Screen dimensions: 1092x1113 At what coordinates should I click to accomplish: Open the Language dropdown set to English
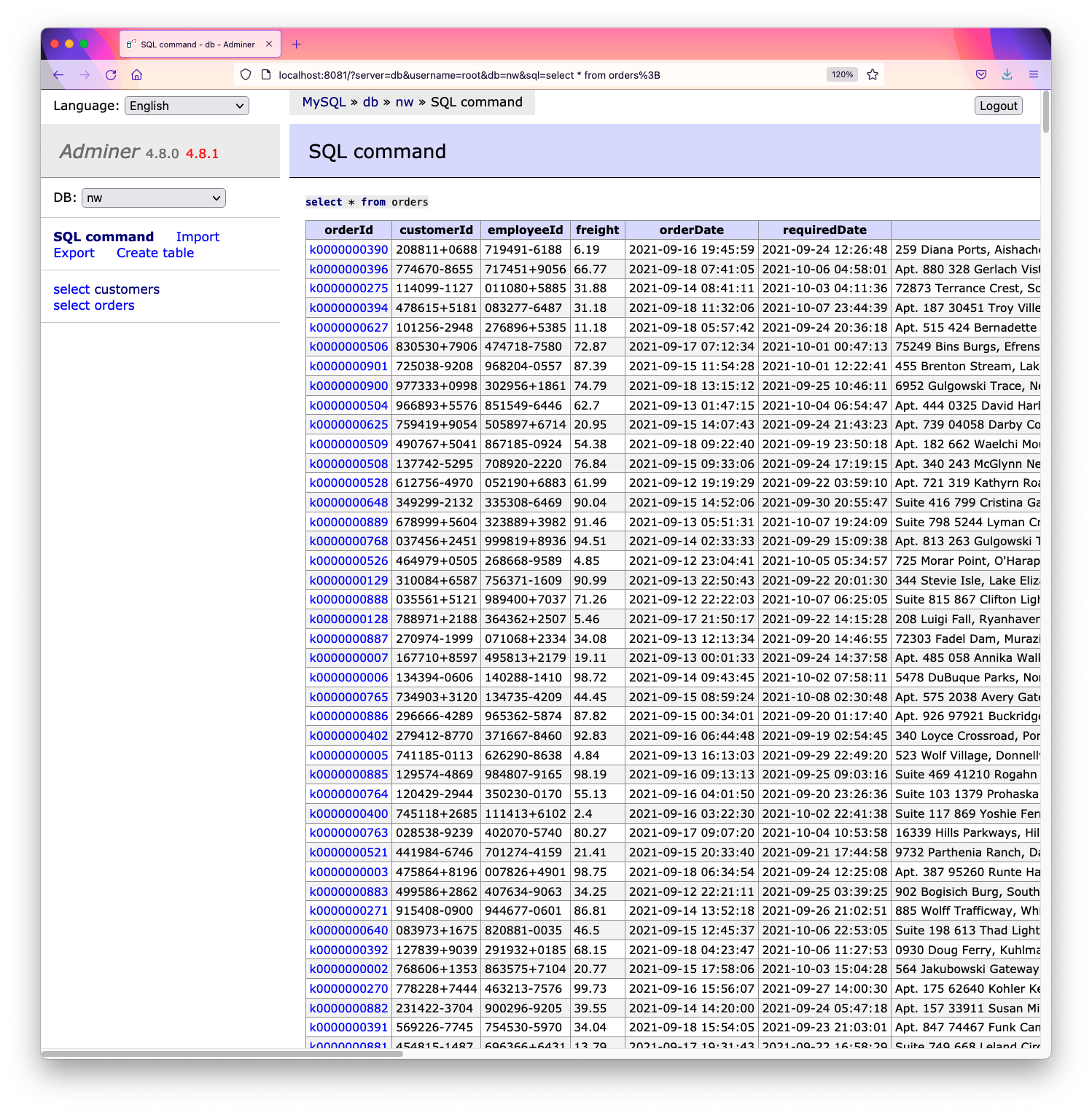[x=187, y=106]
